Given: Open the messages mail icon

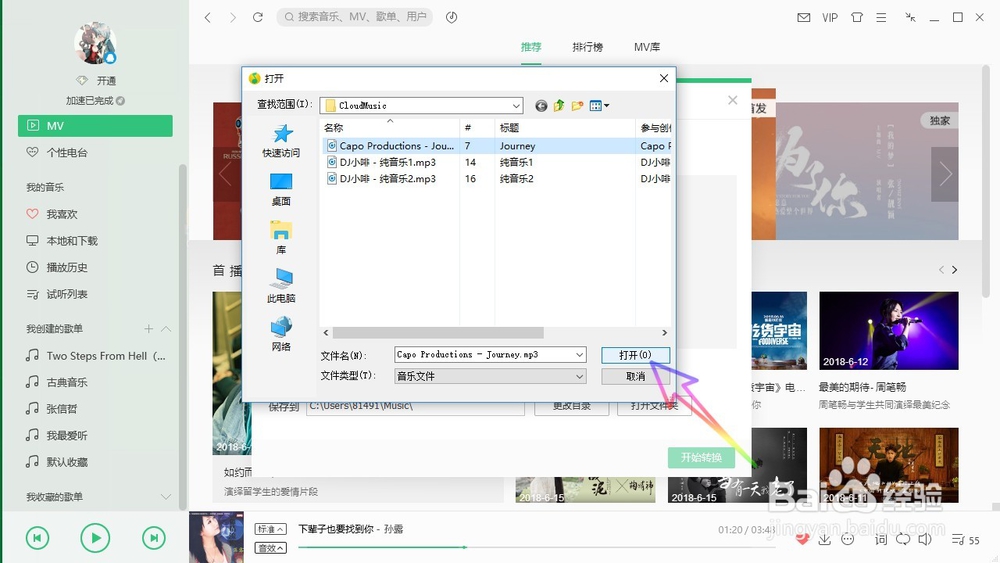Looking at the screenshot, I should (x=804, y=18).
